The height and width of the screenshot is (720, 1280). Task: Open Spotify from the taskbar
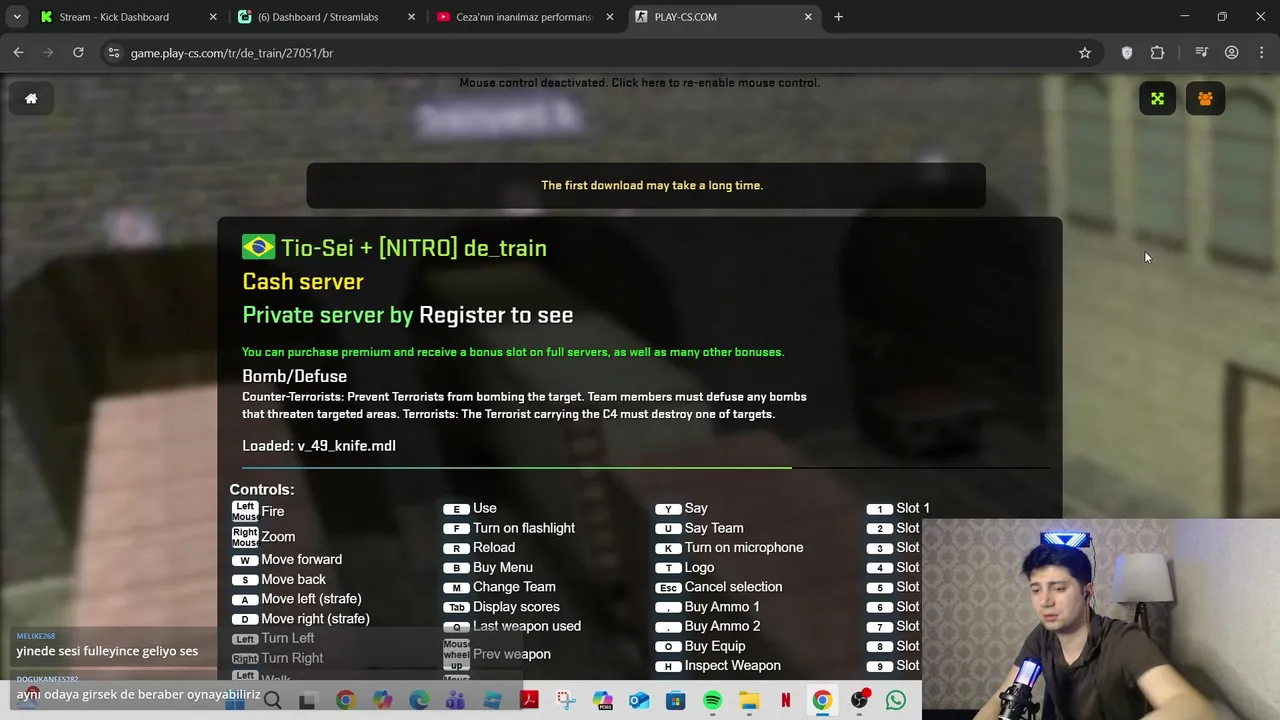point(712,701)
